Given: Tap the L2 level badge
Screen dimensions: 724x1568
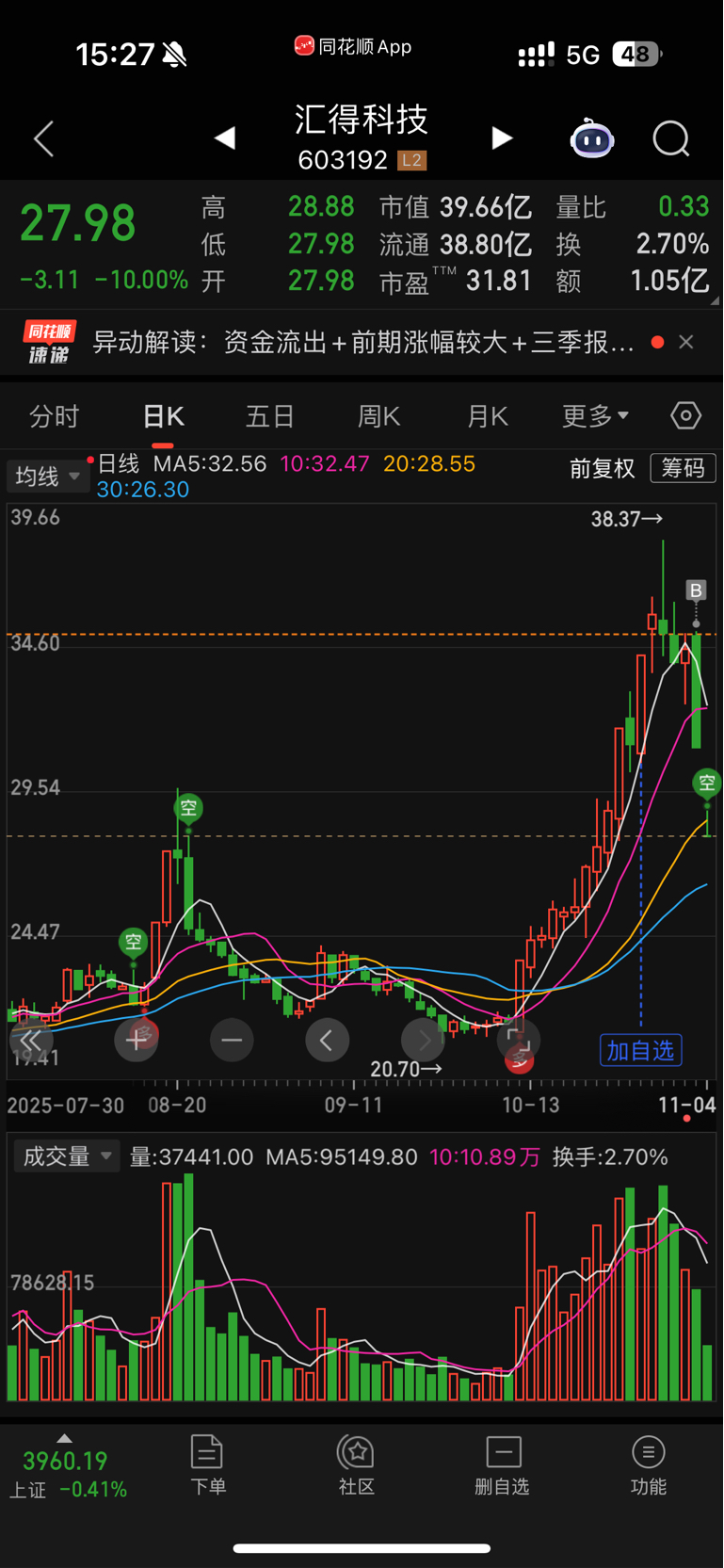Looking at the screenshot, I should click(x=412, y=160).
